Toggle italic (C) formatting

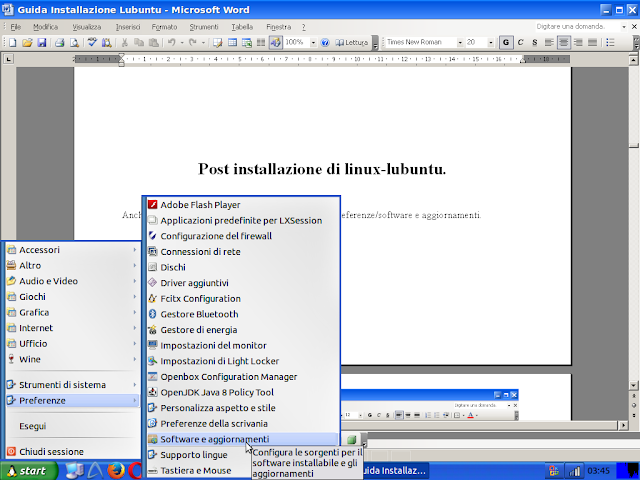[520, 42]
